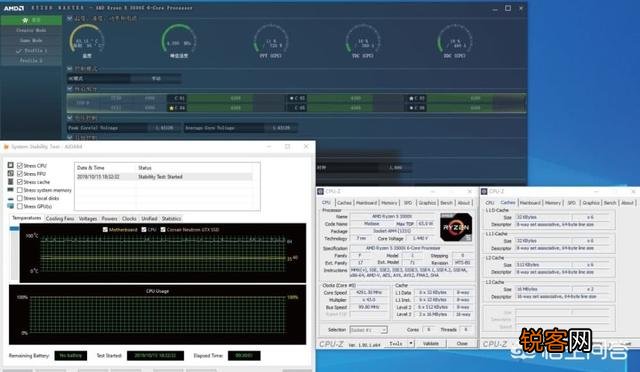Open the green Home item in Ryzen Master sidebar
The width and height of the screenshot is (640, 372).
(31, 20)
